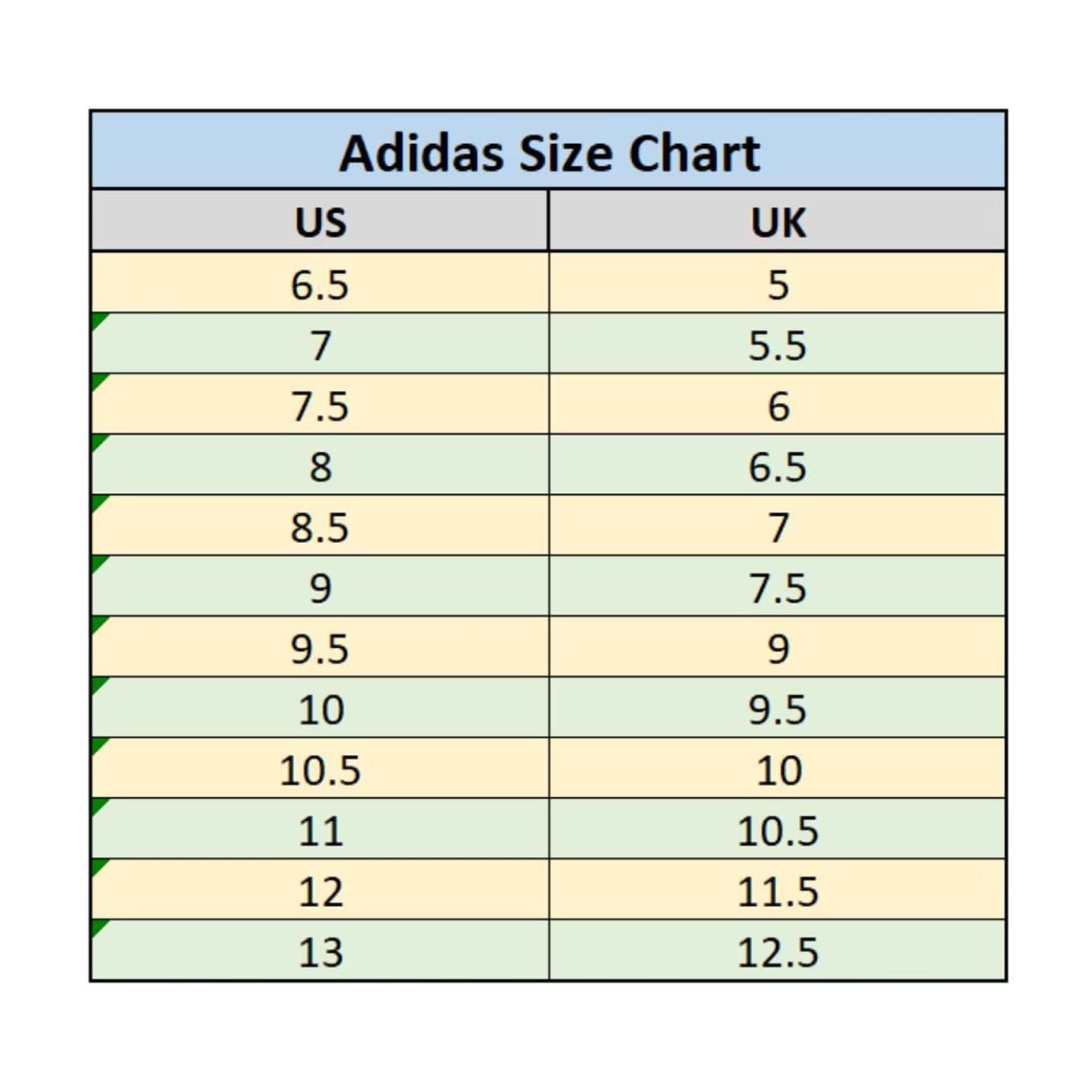Select the US column header
Image resolution: width=1092 pixels, height=1092 pixels.
[x=320, y=221]
